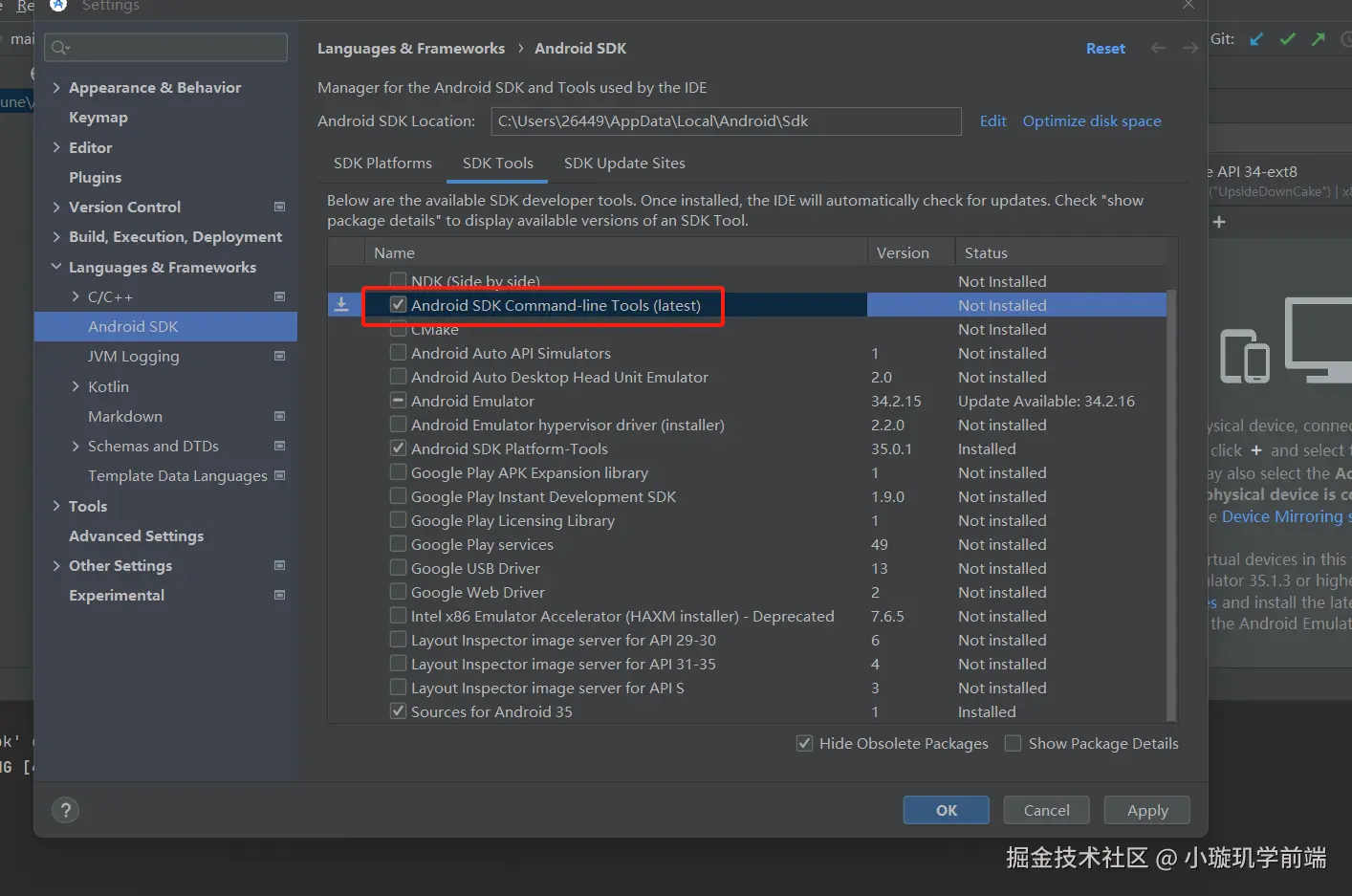Switch to SDK Platforms tab
Screen dimensions: 1352x896
tap(382, 163)
